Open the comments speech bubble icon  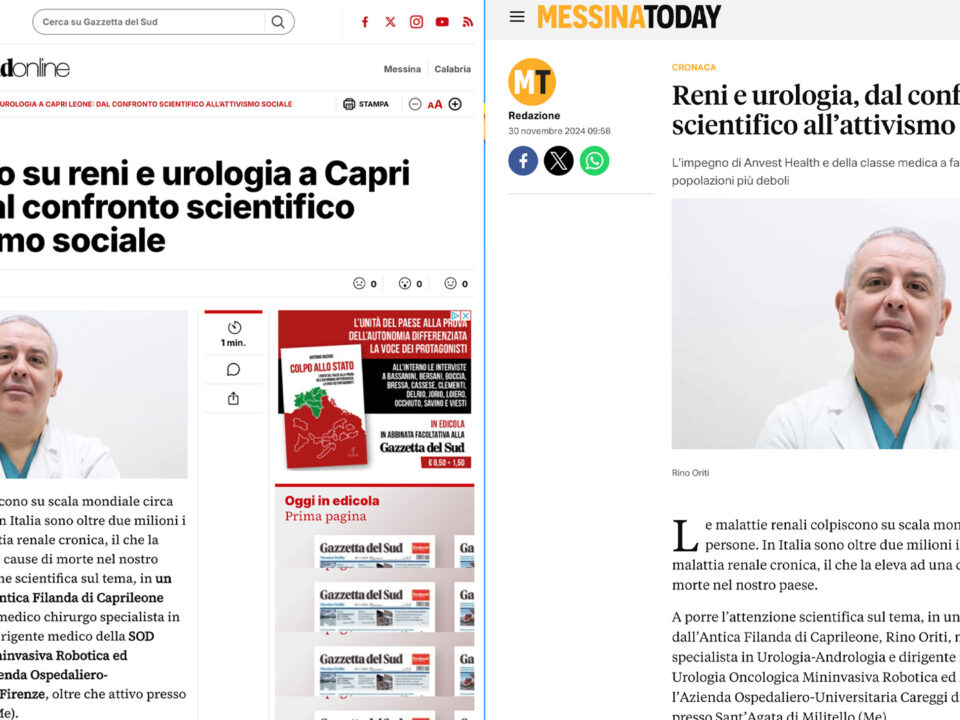coord(233,369)
